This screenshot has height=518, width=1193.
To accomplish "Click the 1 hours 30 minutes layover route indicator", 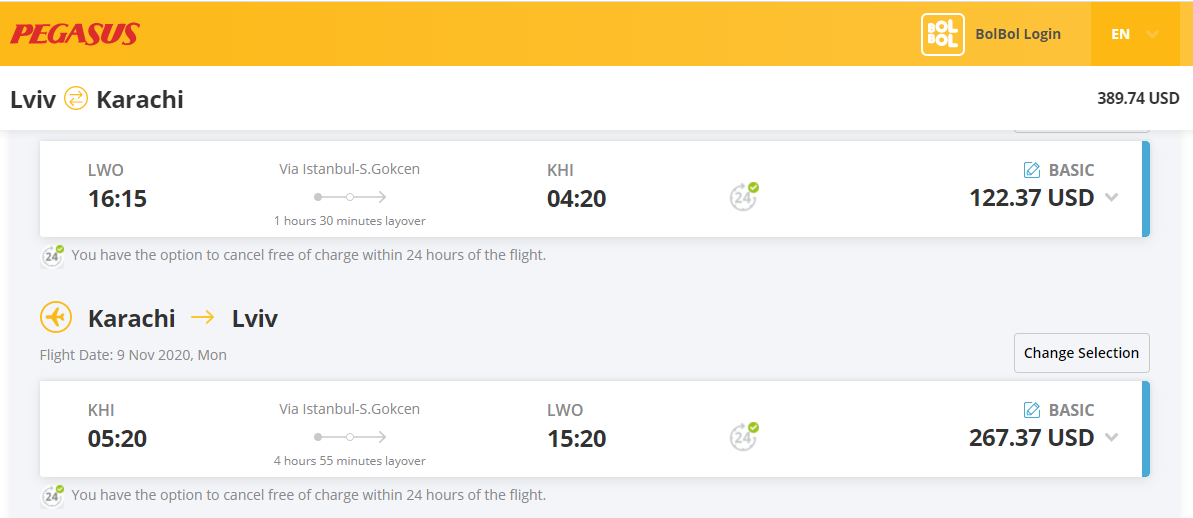I will [350, 197].
